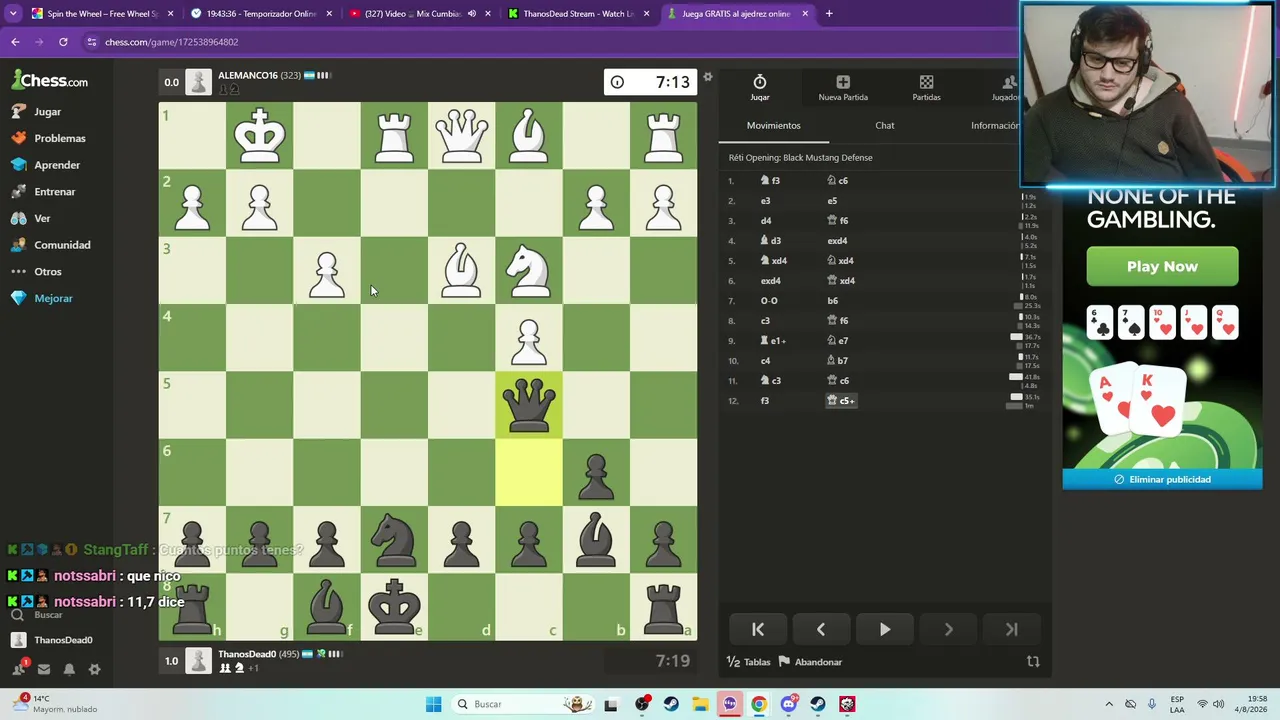This screenshot has width=1280, height=720.
Task: Click the white king on g1
Action: (260, 135)
